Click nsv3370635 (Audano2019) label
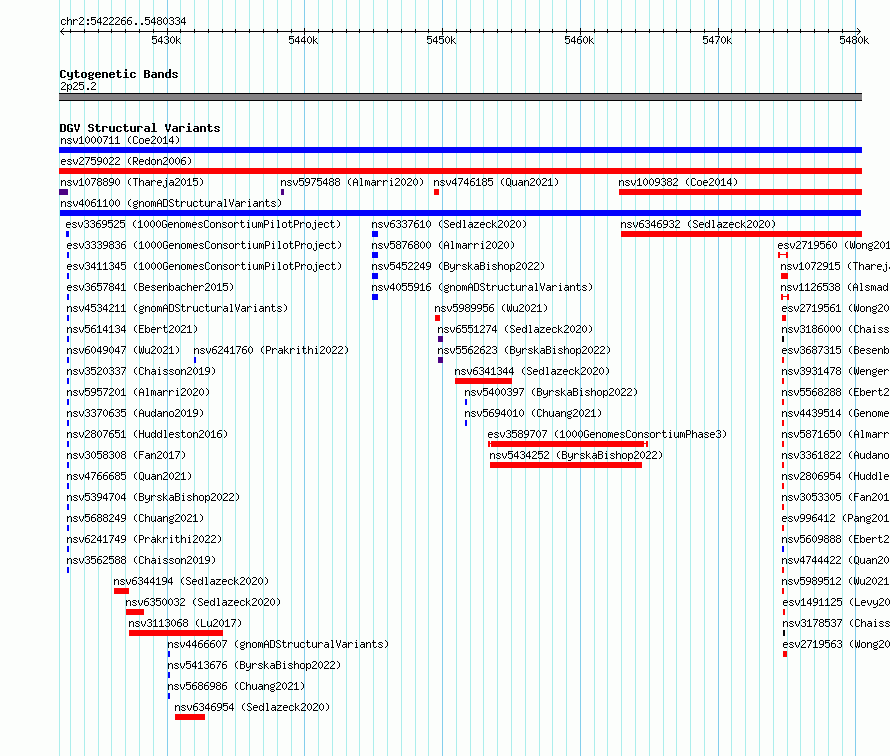The height and width of the screenshot is (756, 890). (x=135, y=413)
